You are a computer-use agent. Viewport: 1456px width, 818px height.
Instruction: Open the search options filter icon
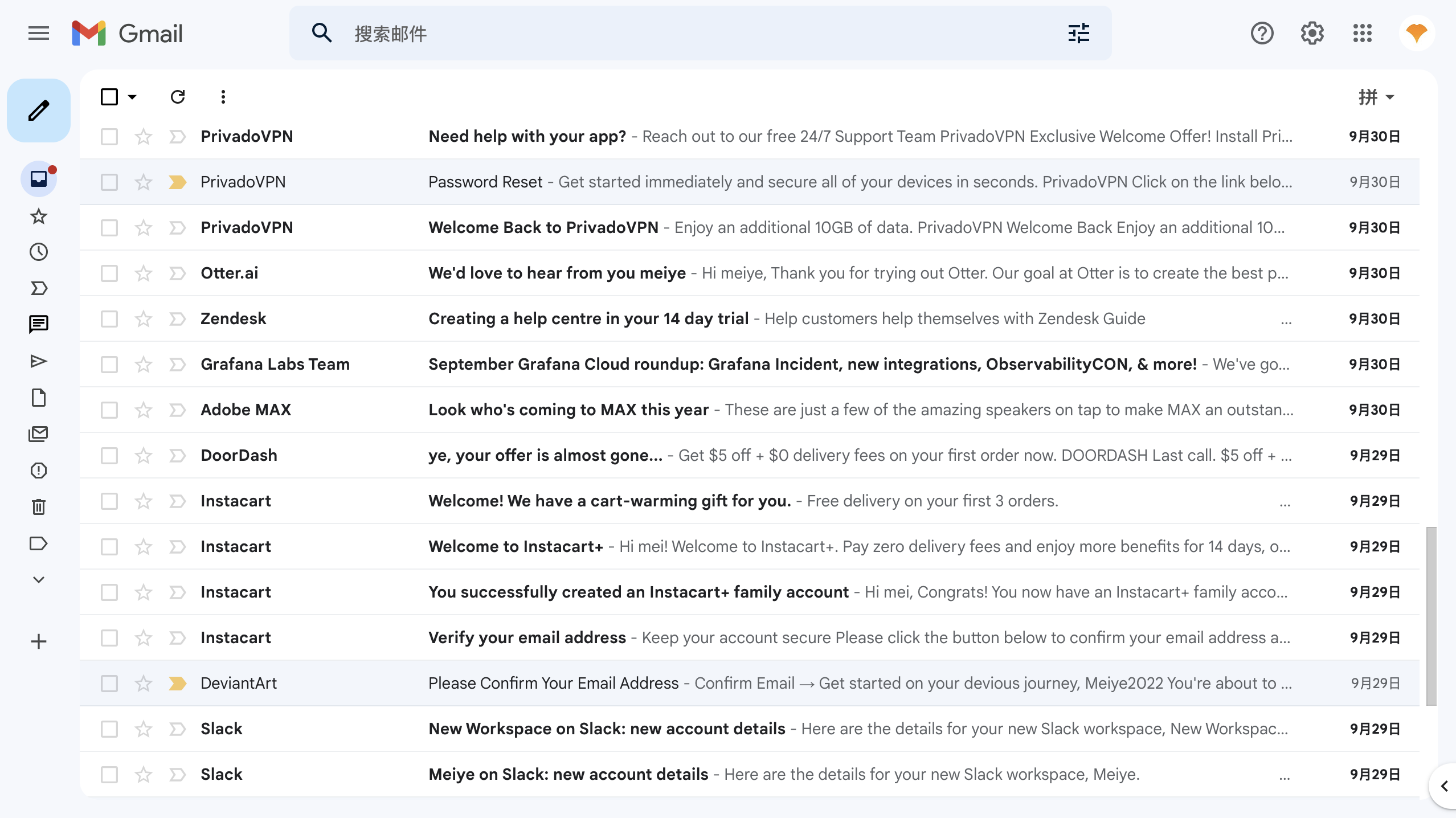coord(1079,33)
